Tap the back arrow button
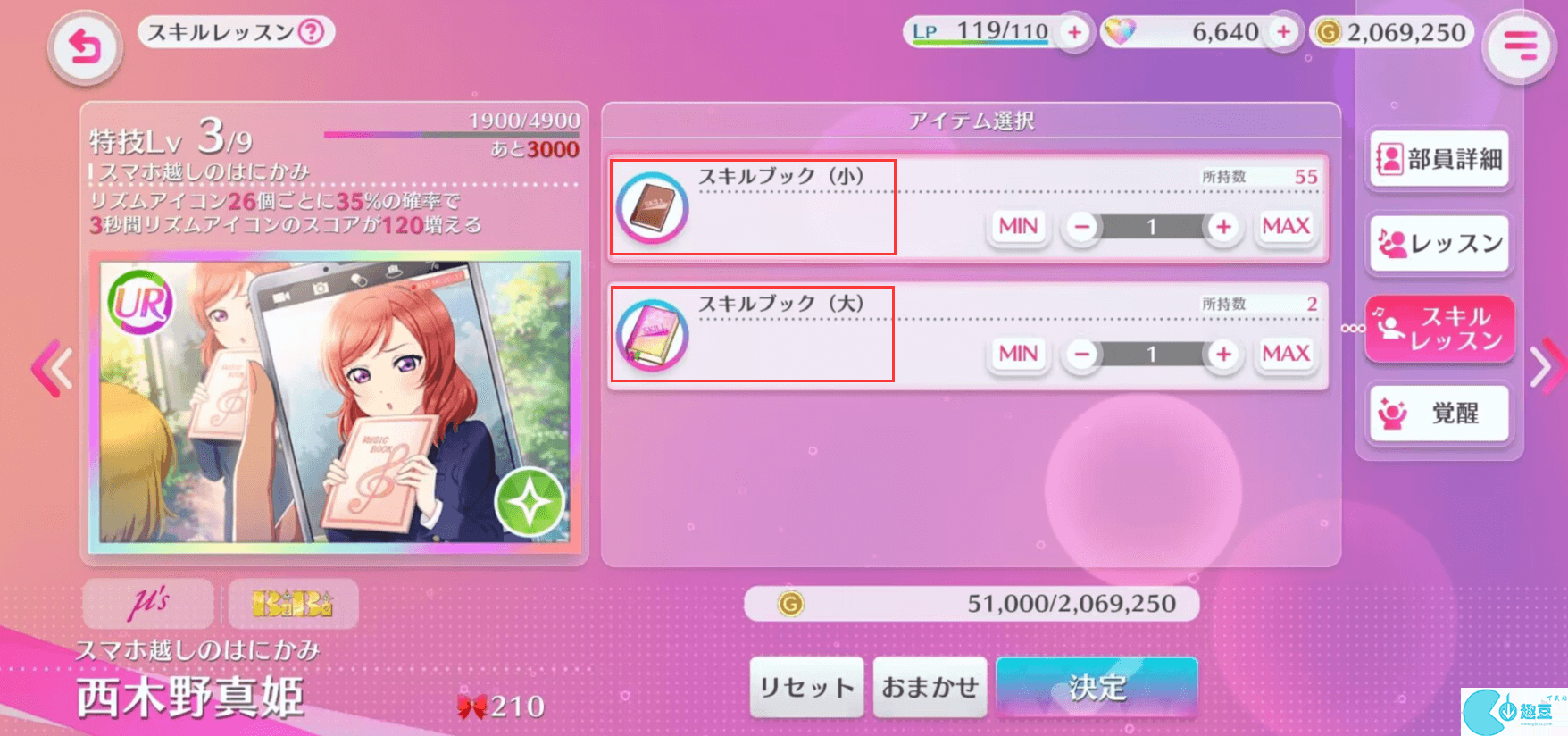This screenshot has height=736, width=1568. point(85,46)
